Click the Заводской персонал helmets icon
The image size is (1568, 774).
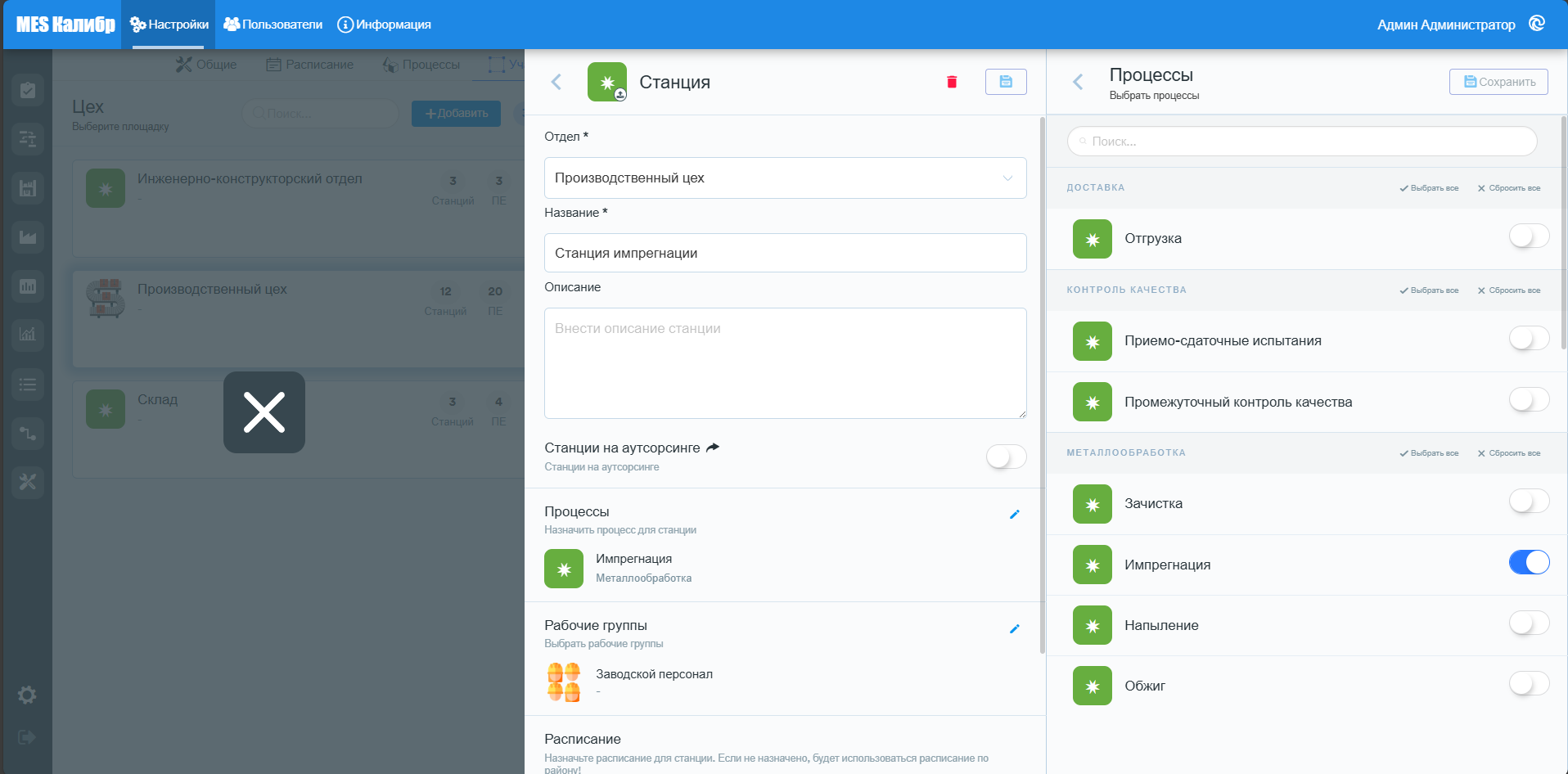click(564, 682)
